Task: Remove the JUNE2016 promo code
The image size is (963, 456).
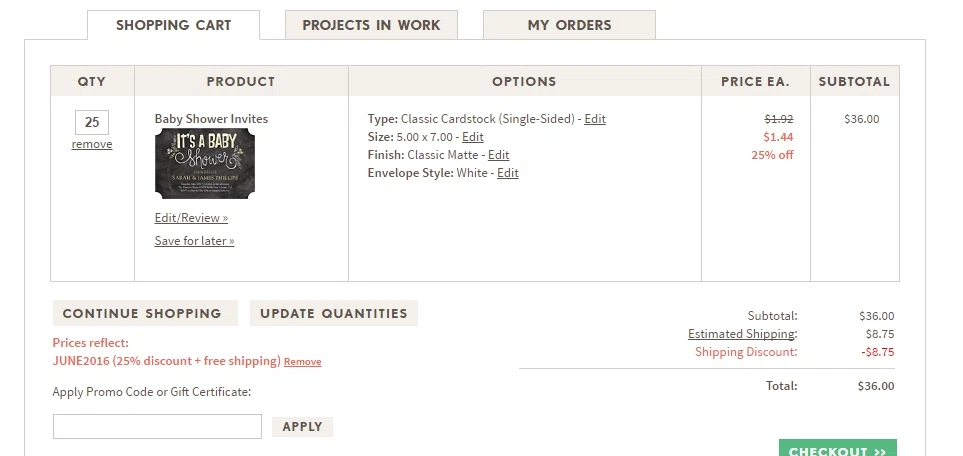Action: click(x=302, y=362)
